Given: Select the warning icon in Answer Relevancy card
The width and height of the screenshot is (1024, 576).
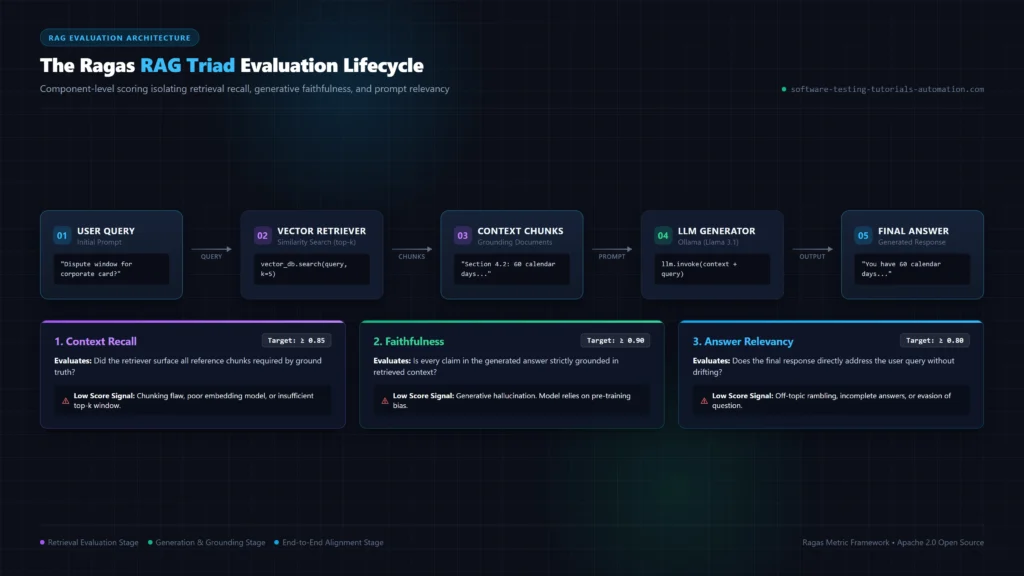Looking at the screenshot, I should pos(704,401).
